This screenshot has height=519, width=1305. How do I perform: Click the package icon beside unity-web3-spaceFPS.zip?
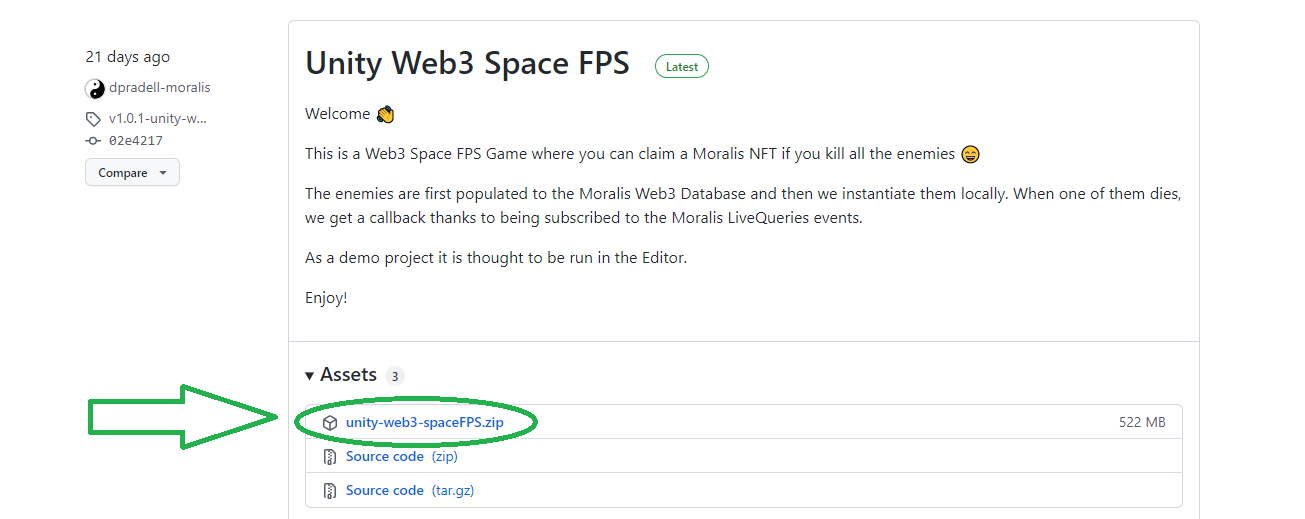(x=330, y=423)
